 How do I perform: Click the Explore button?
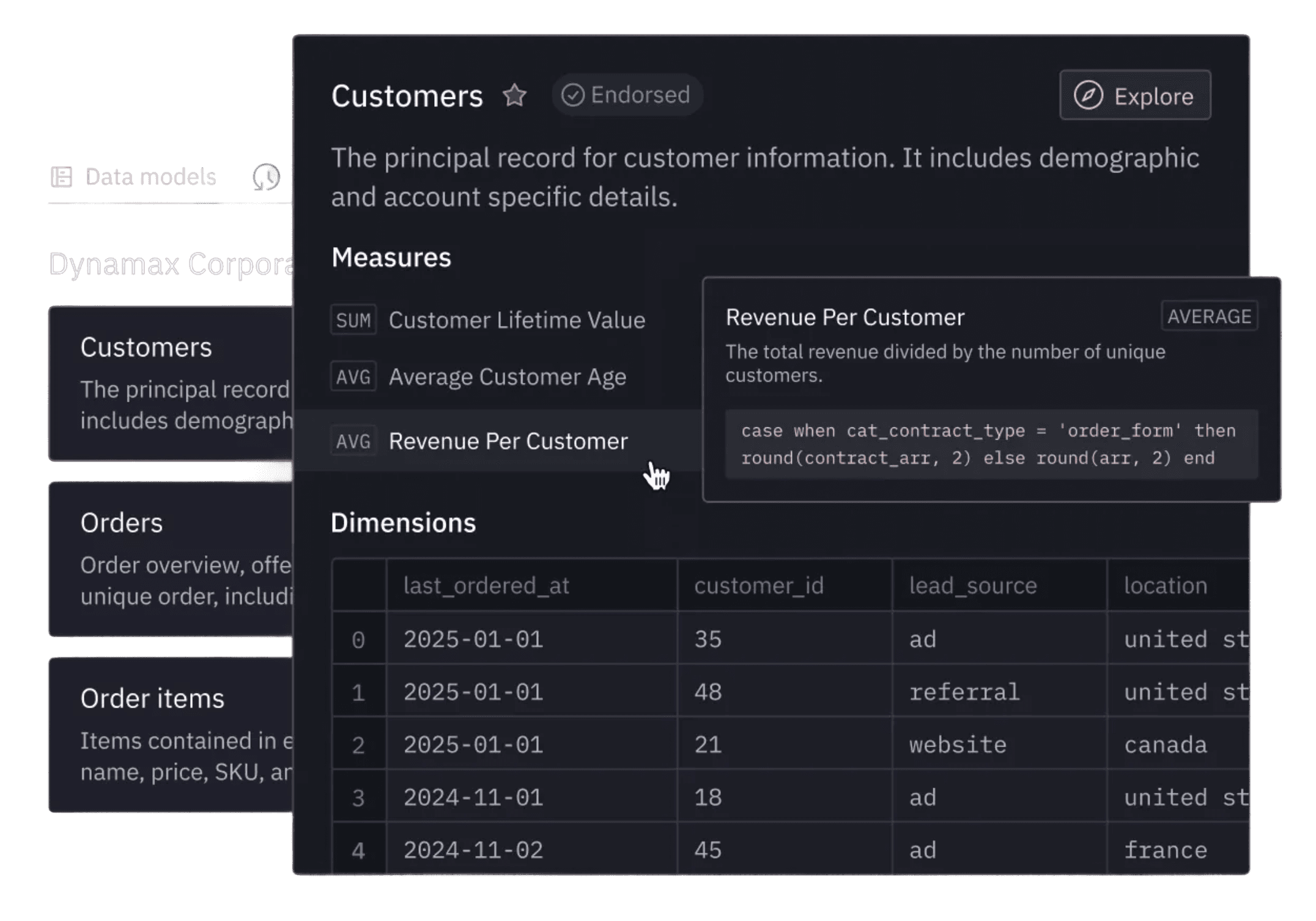[1135, 95]
